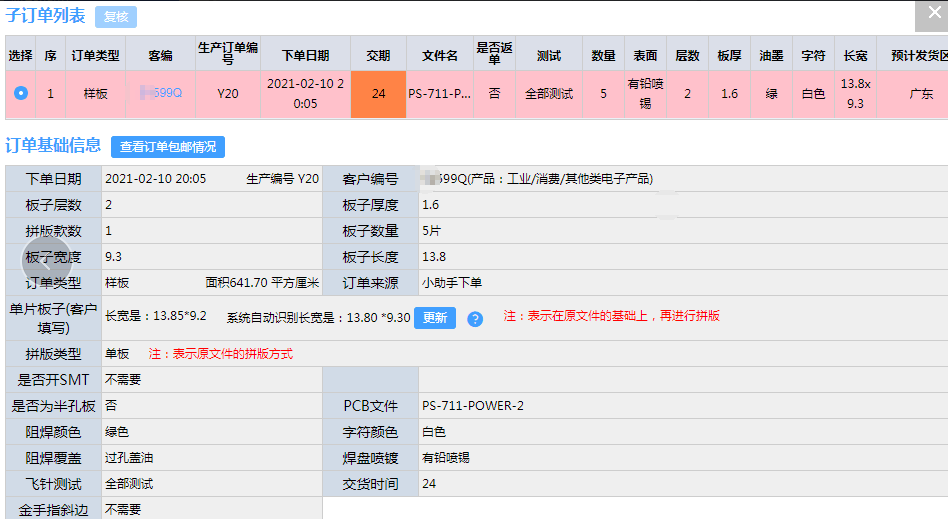Click the 13.8x9.3 size cell in the row
The image size is (948, 519).
[x=855, y=94]
